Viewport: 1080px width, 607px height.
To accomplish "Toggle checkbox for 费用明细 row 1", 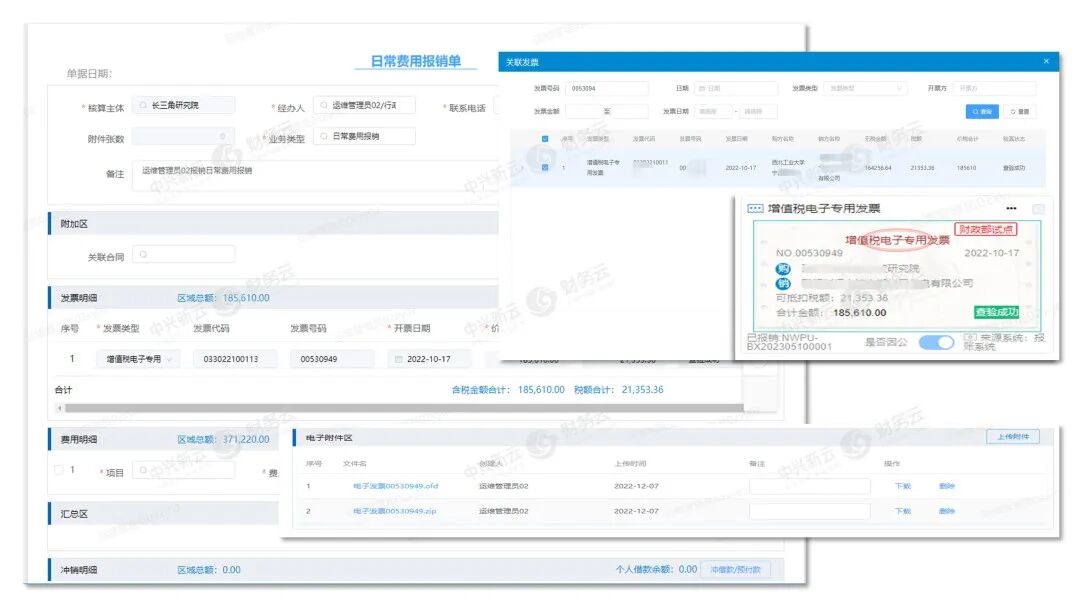I will tap(59, 470).
